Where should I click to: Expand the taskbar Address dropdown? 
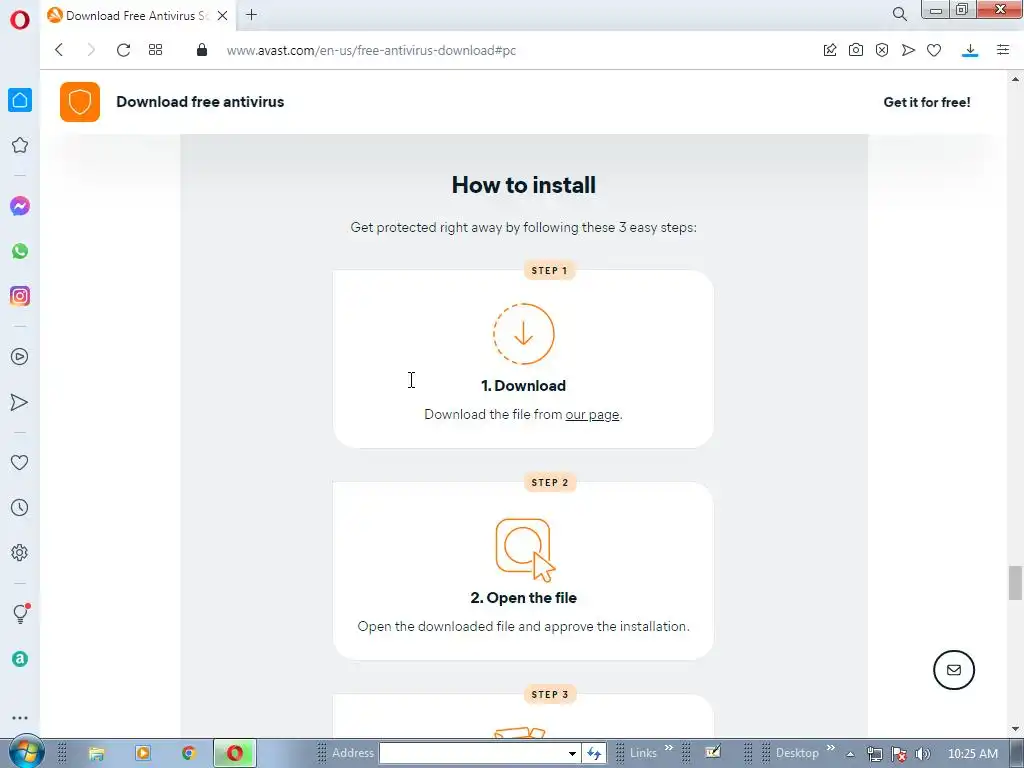(572, 754)
